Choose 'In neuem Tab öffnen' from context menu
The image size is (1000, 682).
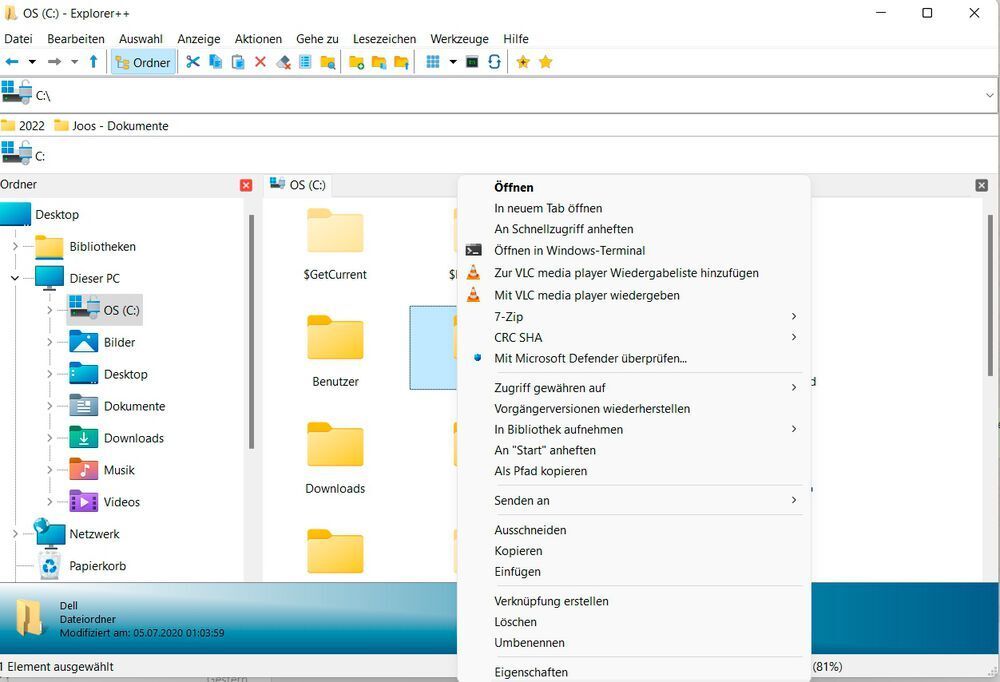click(x=548, y=208)
